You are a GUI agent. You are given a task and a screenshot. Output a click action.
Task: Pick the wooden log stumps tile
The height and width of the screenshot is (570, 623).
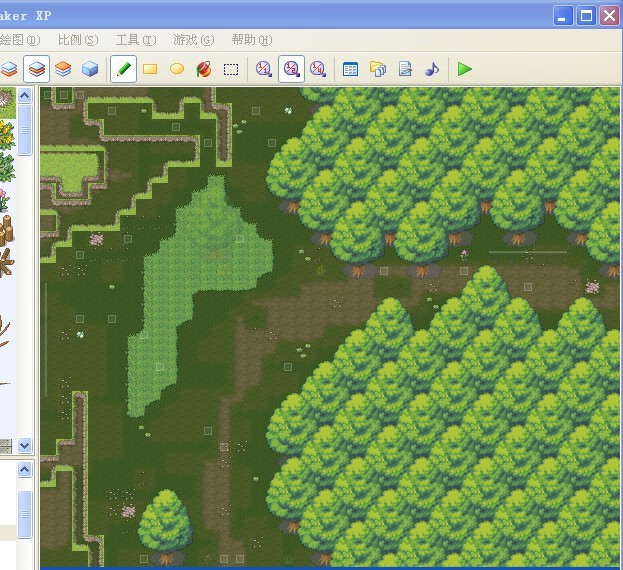7,231
